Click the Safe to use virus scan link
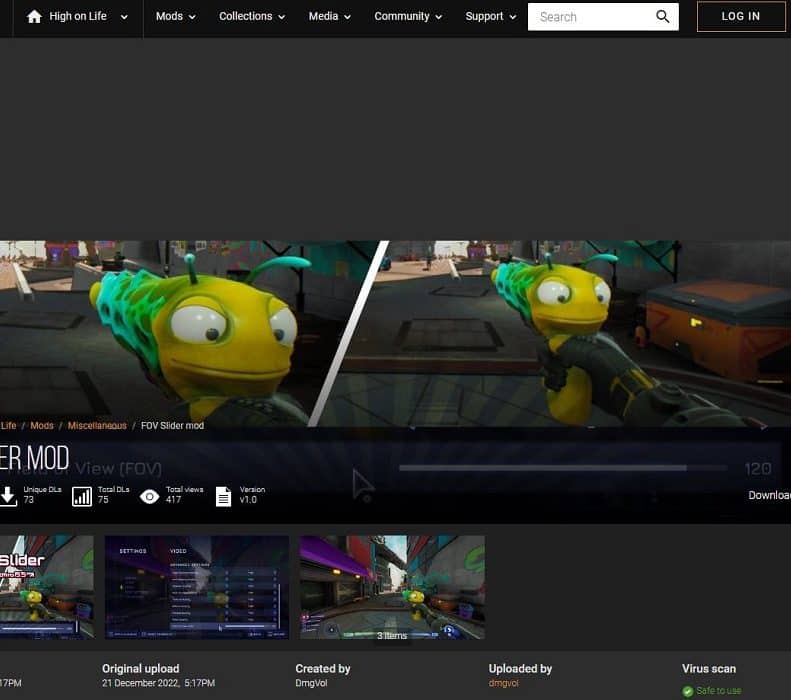The image size is (791, 700). click(x=718, y=690)
